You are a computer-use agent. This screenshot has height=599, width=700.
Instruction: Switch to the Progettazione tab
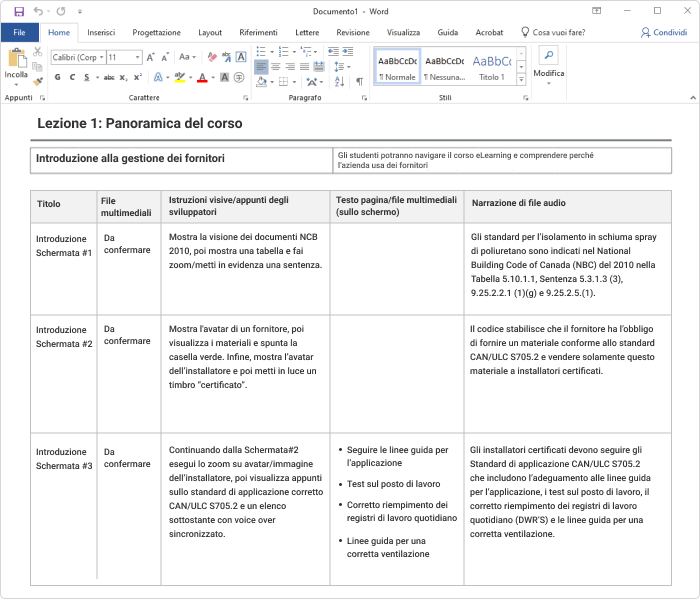pyautogui.click(x=156, y=32)
